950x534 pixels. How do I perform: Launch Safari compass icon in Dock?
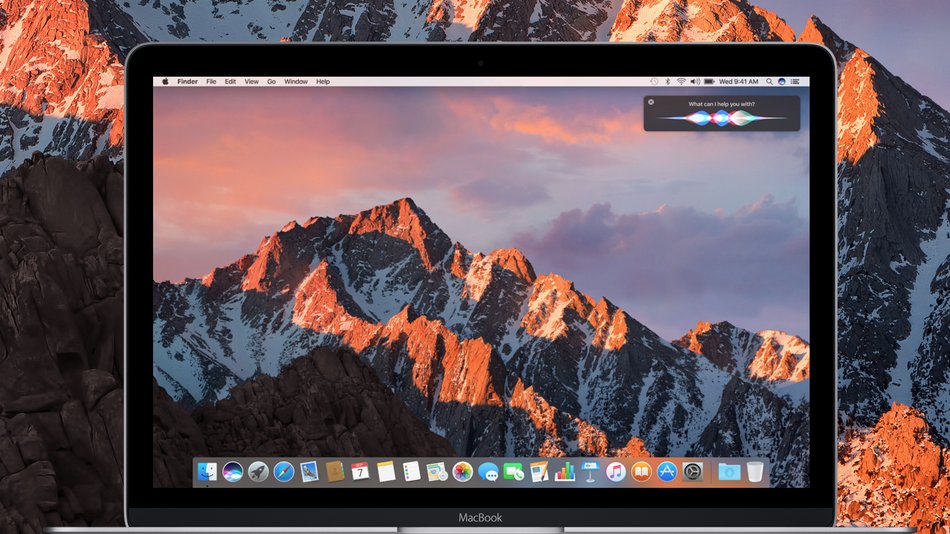pos(284,472)
